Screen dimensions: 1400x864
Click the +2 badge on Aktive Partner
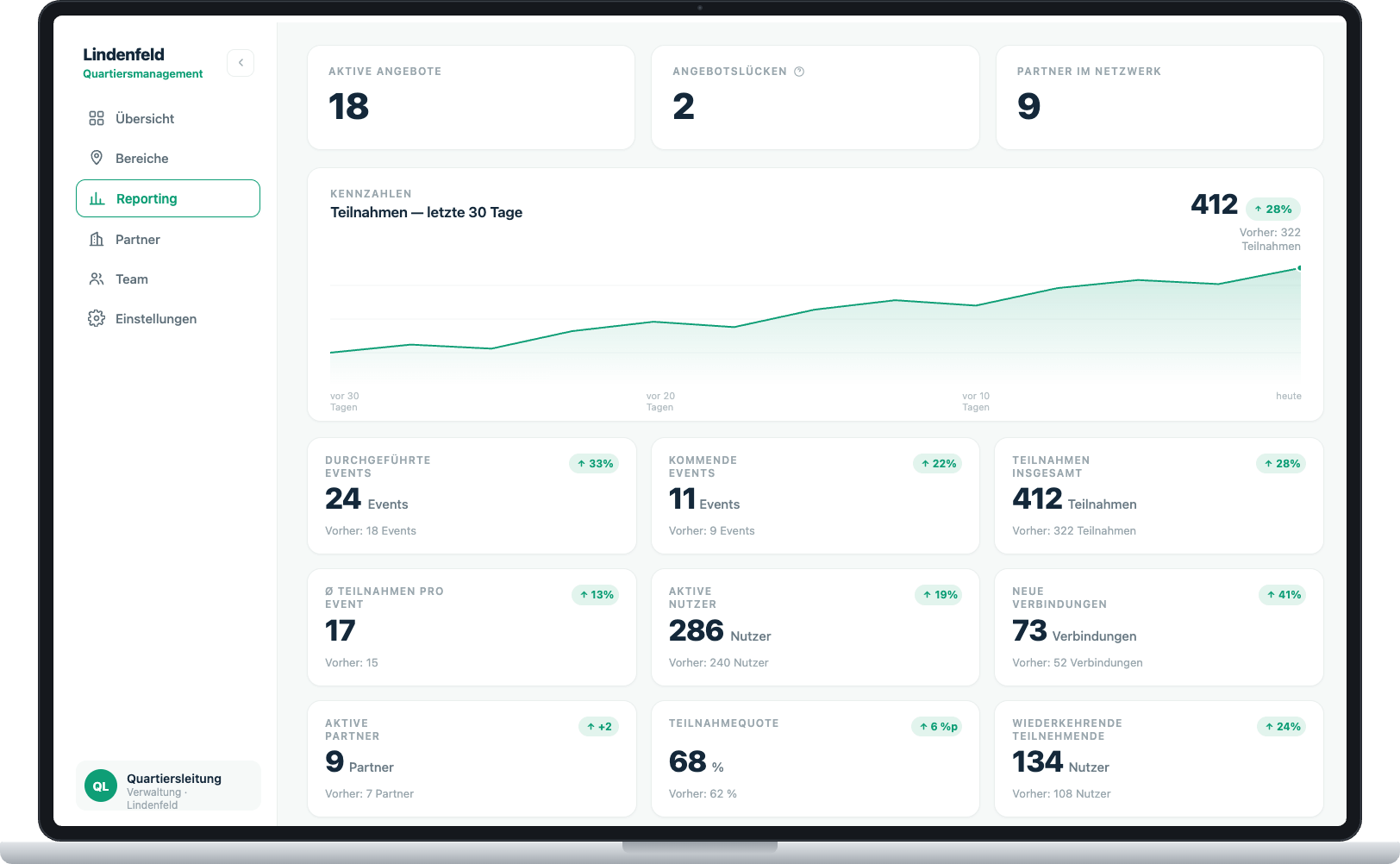coord(598,726)
